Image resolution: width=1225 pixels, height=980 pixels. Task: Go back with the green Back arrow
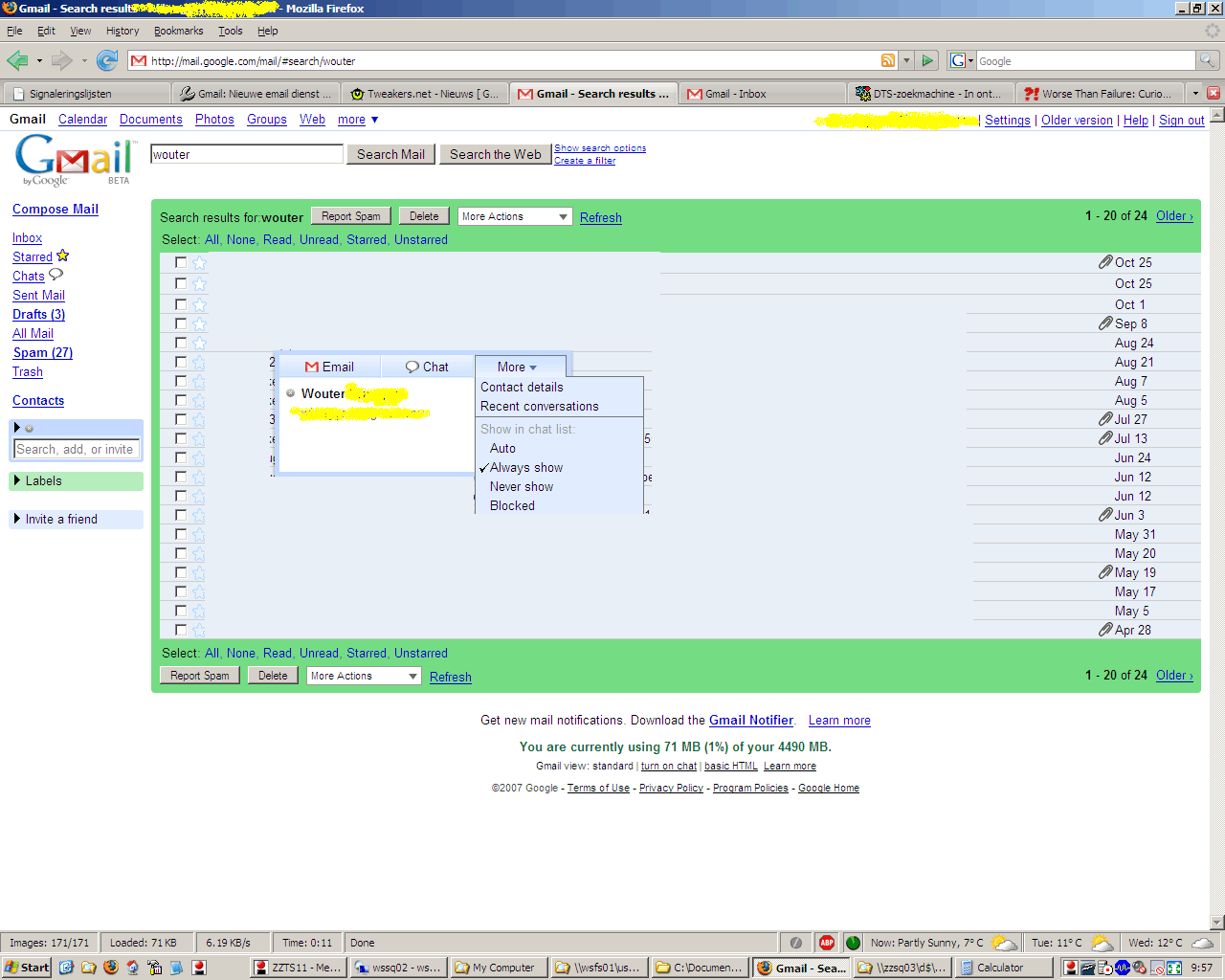point(17,61)
